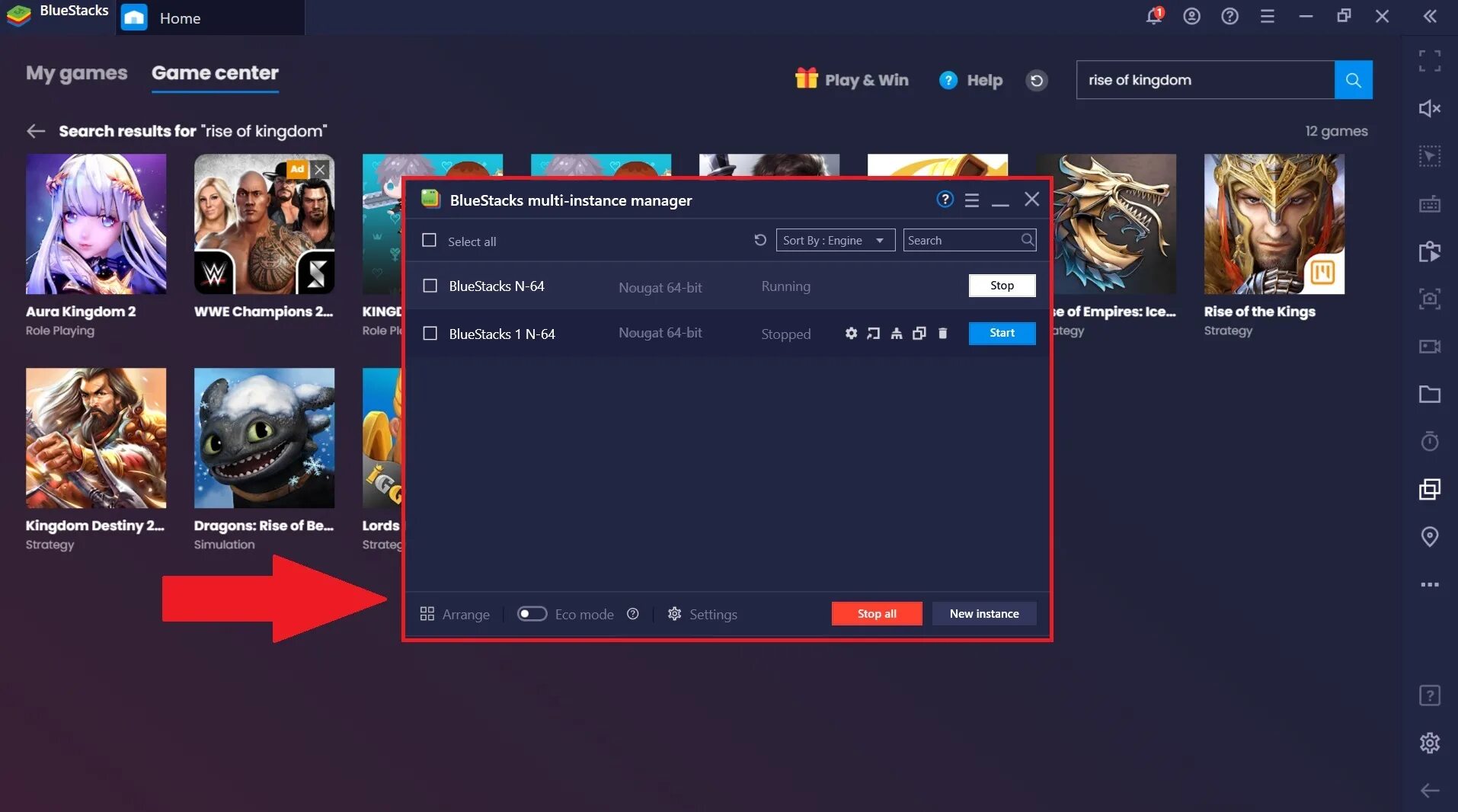Screen dimensions: 1458x812
Task: Open Rise of the Kings game thumbnail
Action: point(1274,224)
